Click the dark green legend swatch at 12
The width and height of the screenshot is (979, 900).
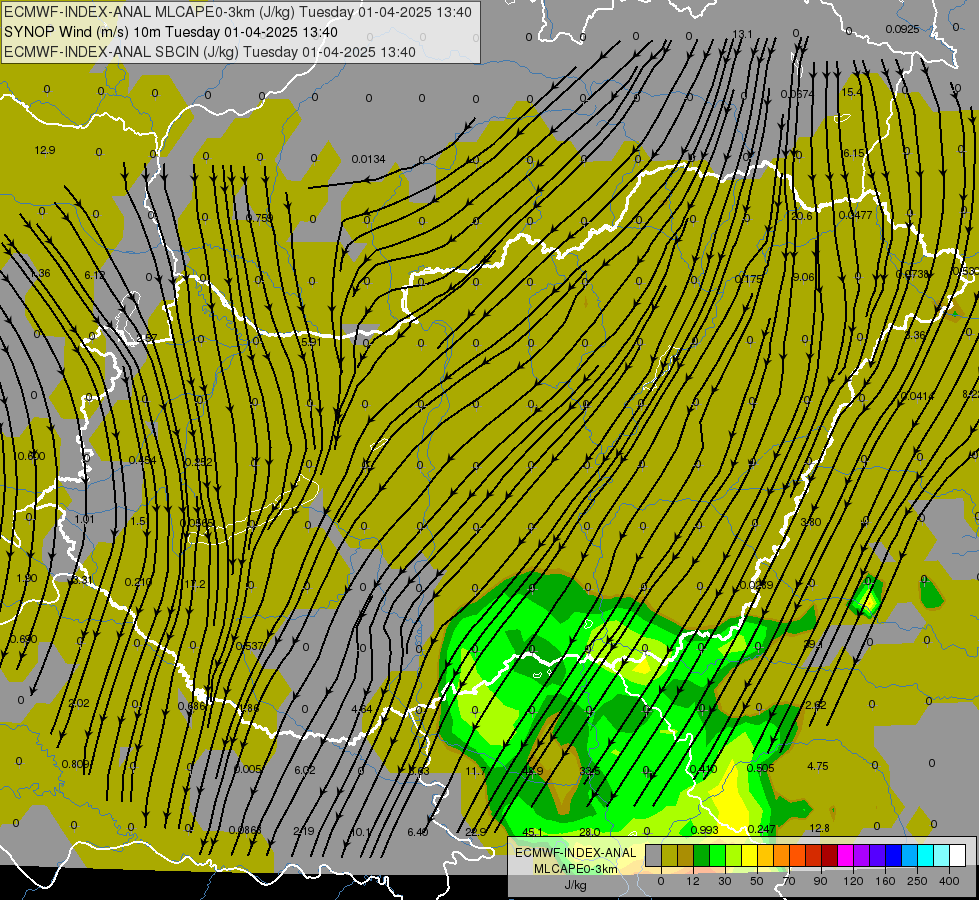tap(702, 855)
